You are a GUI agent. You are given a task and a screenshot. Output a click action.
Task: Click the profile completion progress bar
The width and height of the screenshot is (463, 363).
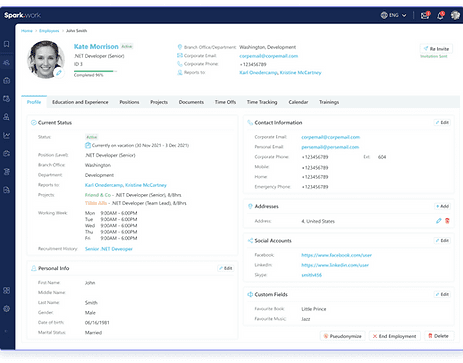coord(95,71)
